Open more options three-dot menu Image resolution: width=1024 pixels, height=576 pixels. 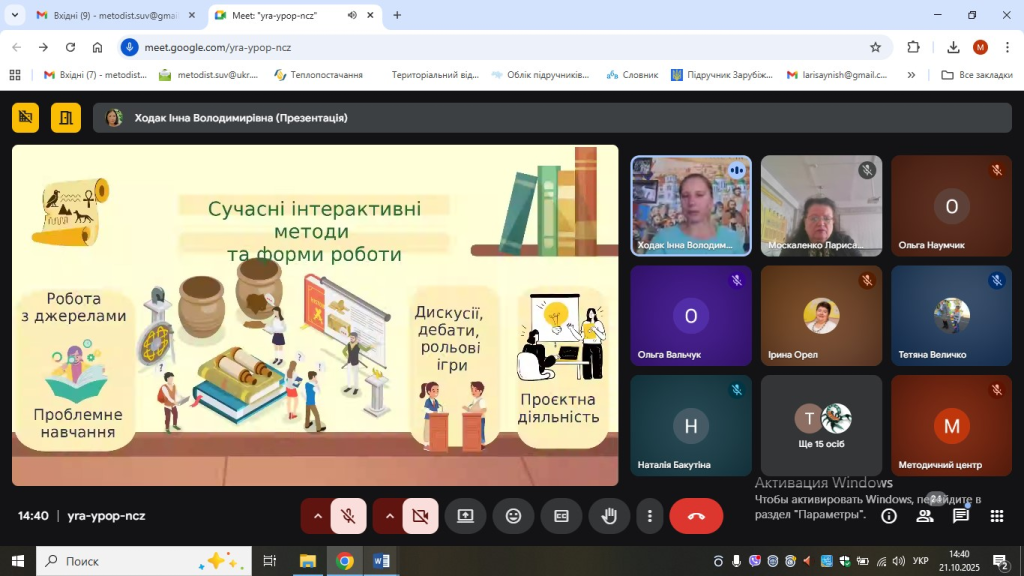650,516
